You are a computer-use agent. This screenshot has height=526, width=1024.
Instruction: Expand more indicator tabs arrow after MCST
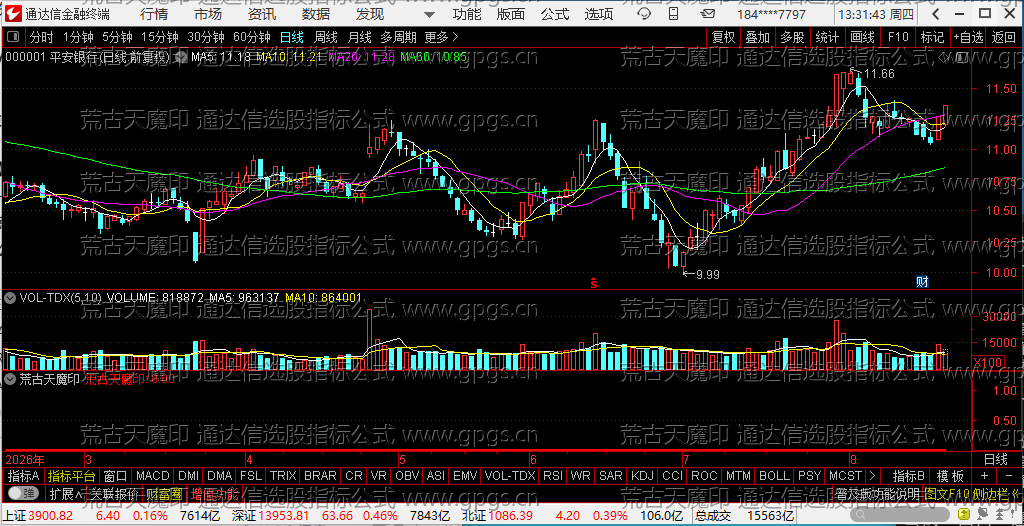point(872,476)
